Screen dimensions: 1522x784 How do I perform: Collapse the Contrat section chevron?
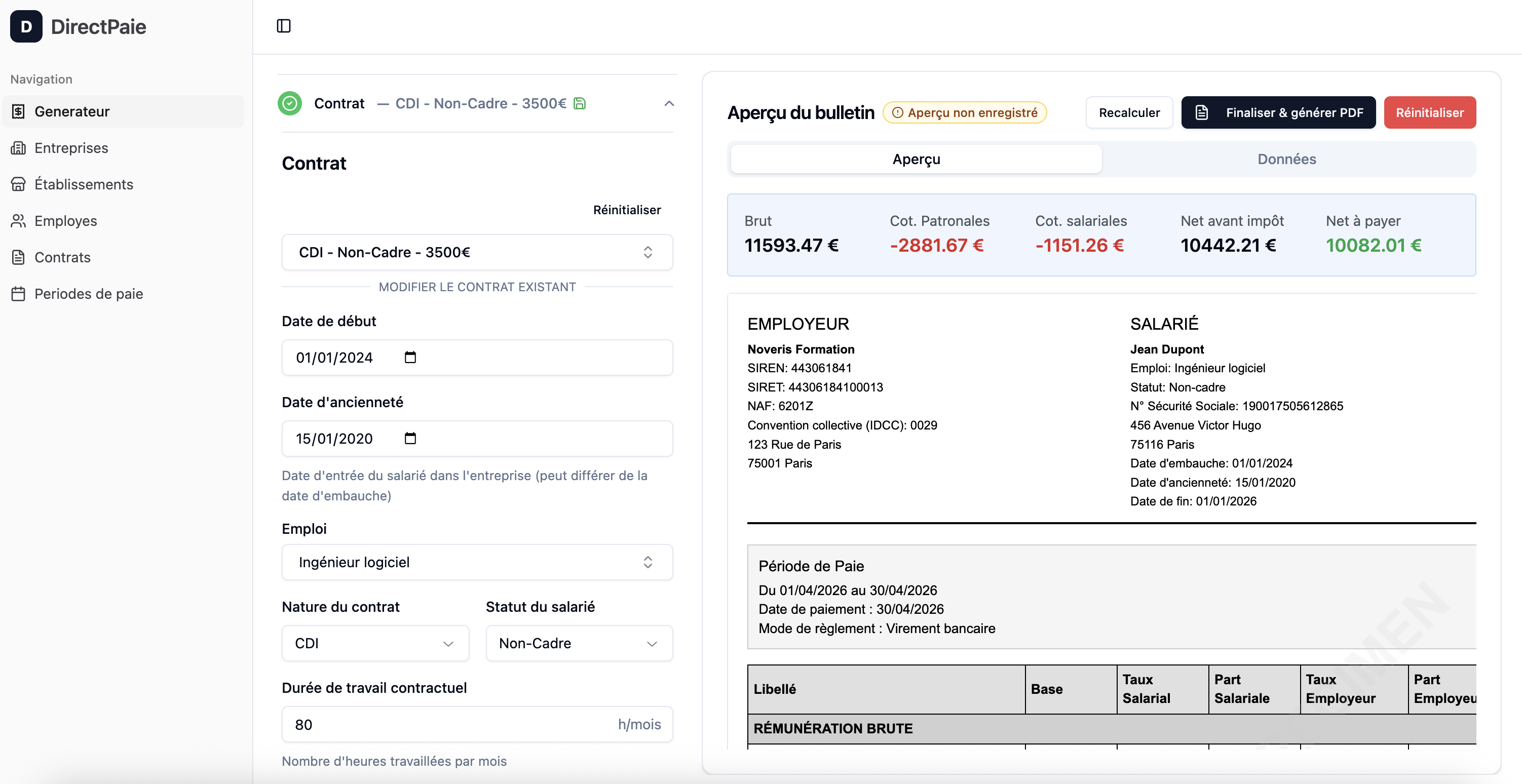pyautogui.click(x=669, y=103)
